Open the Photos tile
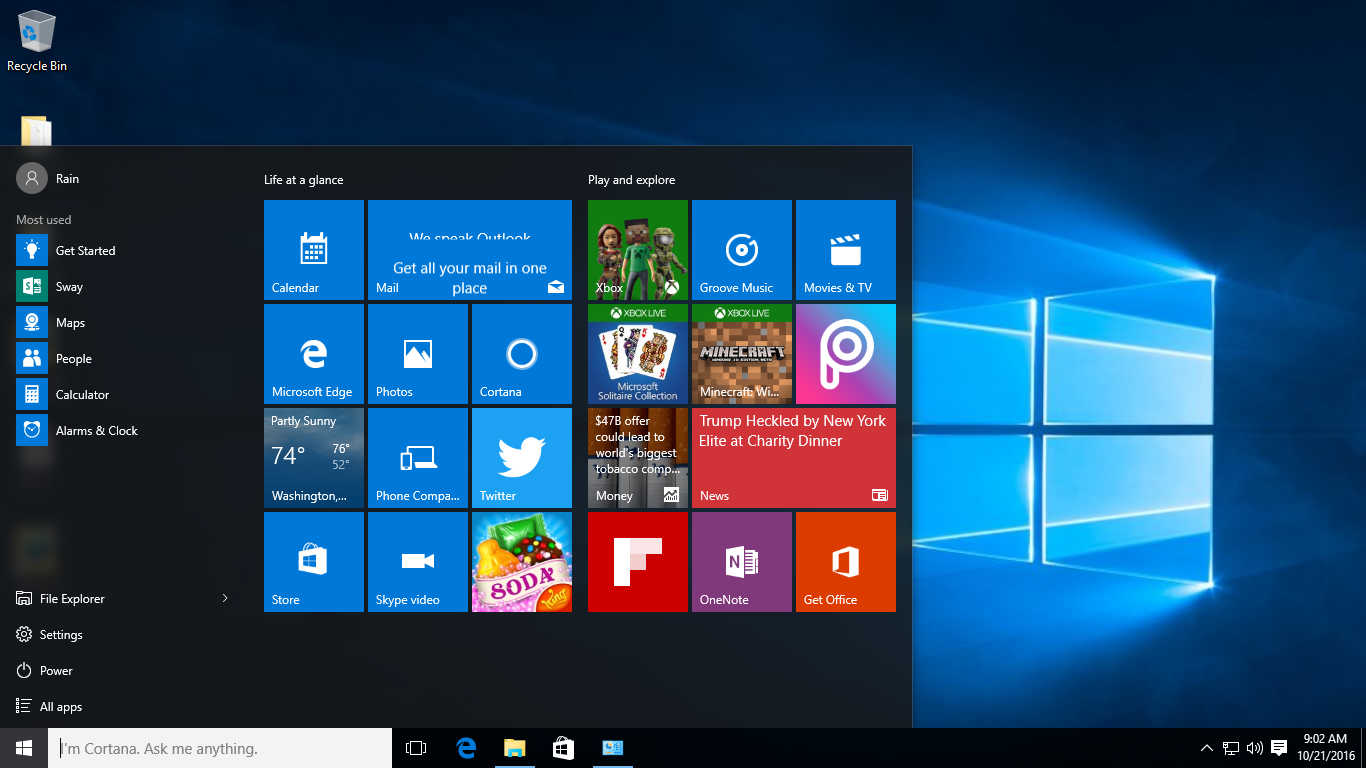Screen dimensions: 1366x768 click(418, 354)
